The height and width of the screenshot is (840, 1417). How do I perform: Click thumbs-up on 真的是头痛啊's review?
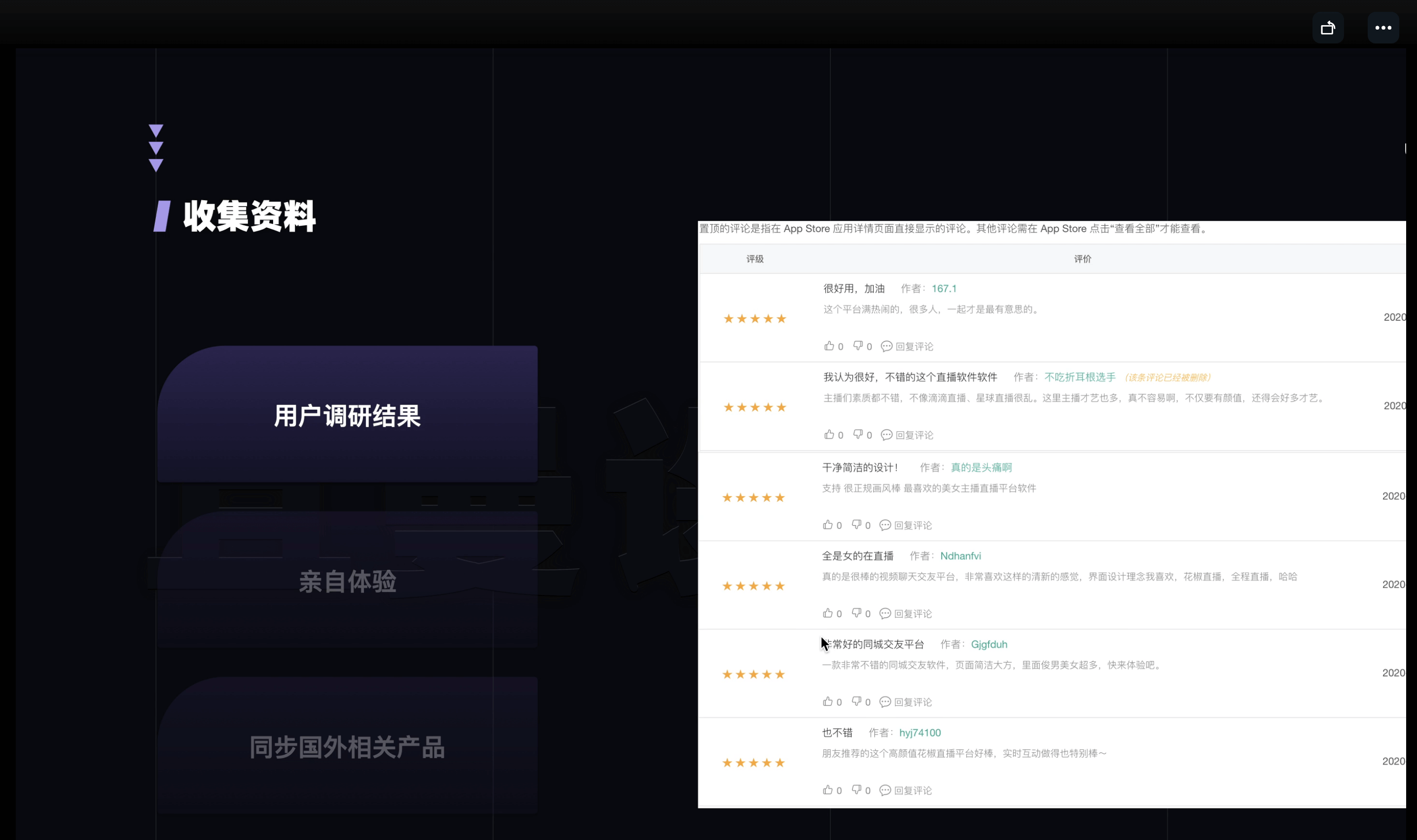(x=828, y=525)
